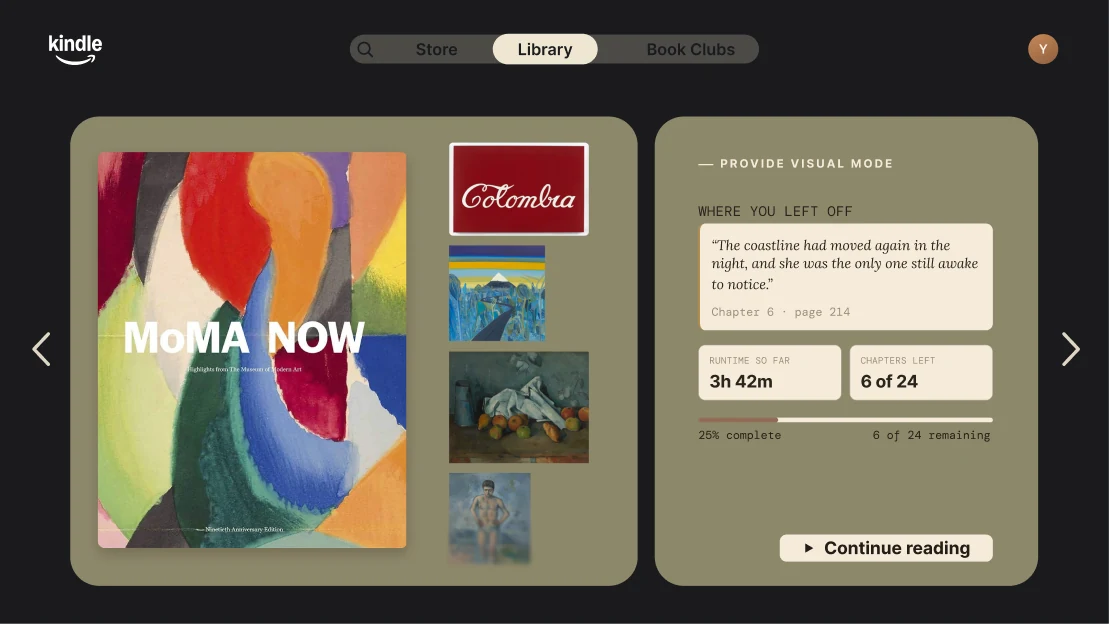The width and height of the screenshot is (1109, 624).
Task: Open the Y profile avatar
Action: coord(1043,50)
